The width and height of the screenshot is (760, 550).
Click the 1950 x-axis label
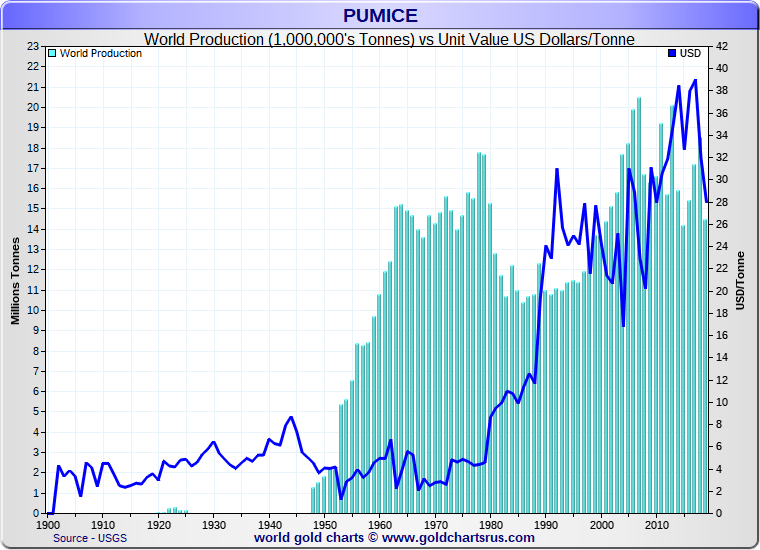click(x=324, y=525)
